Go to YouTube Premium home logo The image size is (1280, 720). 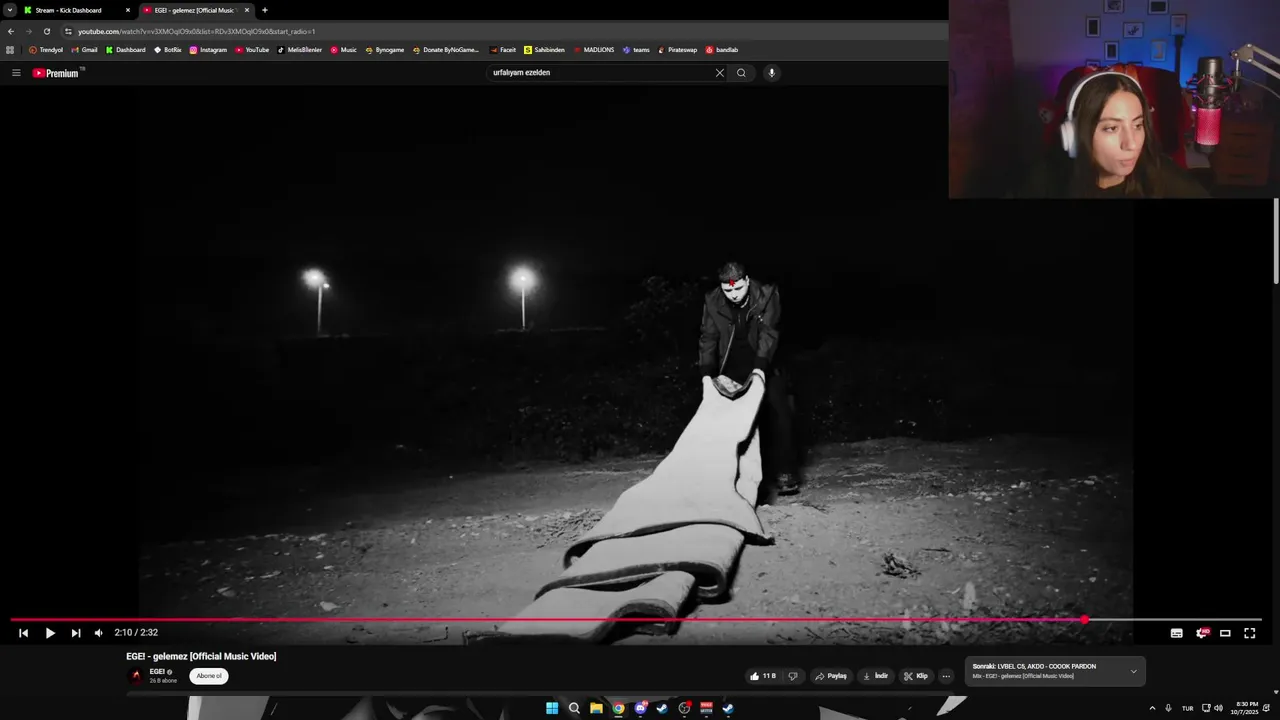pyautogui.click(x=57, y=73)
